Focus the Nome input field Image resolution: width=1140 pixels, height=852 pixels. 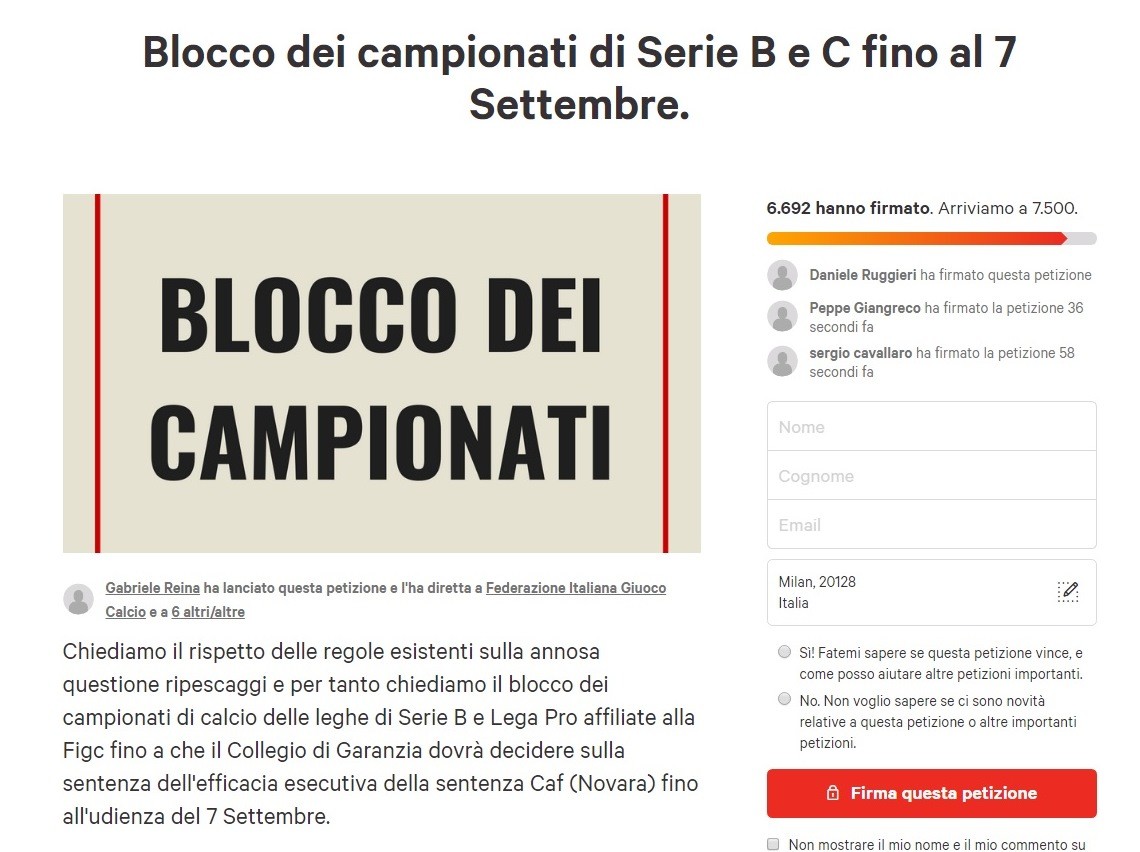click(x=931, y=427)
